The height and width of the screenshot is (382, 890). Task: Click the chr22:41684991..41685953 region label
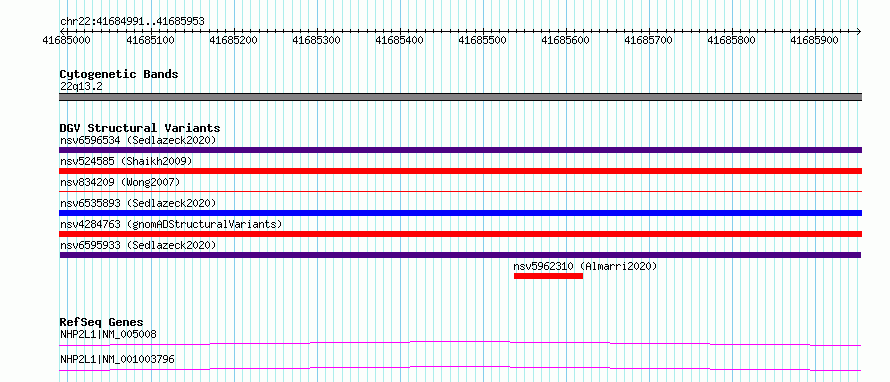(x=132, y=22)
